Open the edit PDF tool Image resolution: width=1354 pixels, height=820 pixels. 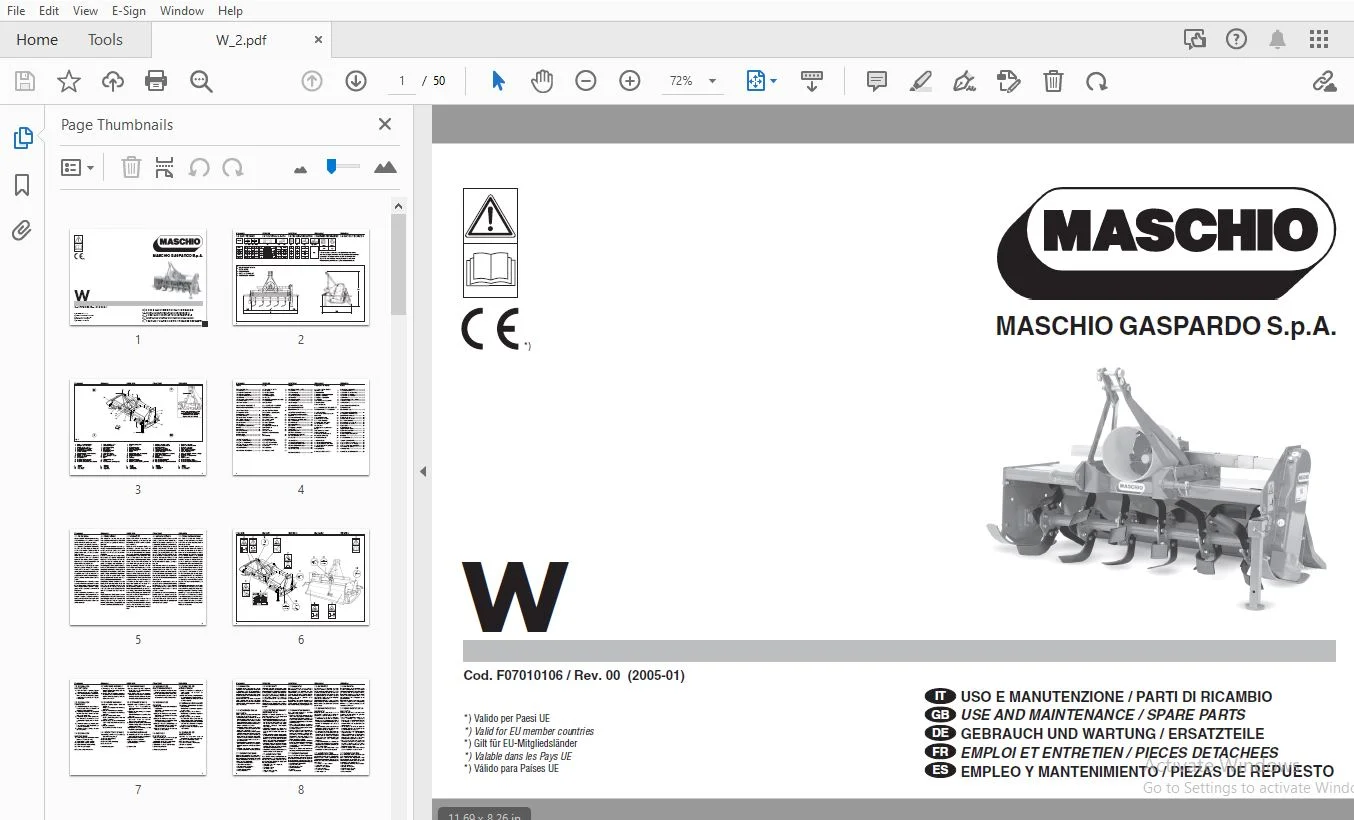1009,81
